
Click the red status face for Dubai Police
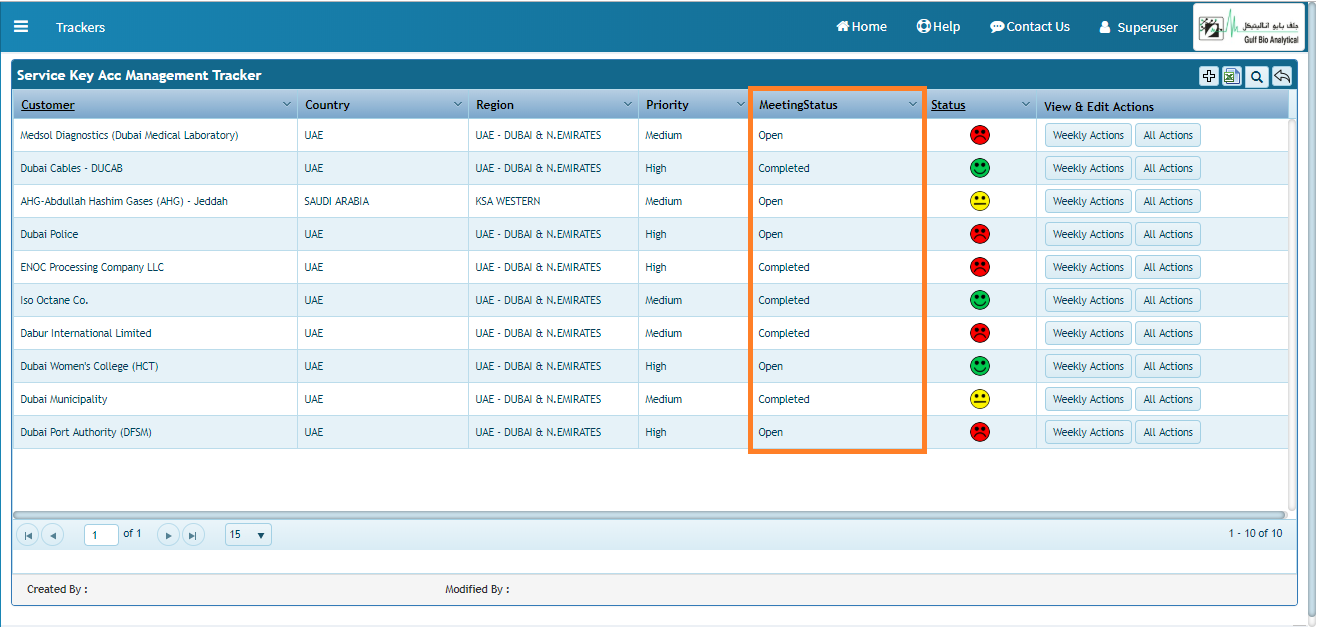tap(980, 234)
